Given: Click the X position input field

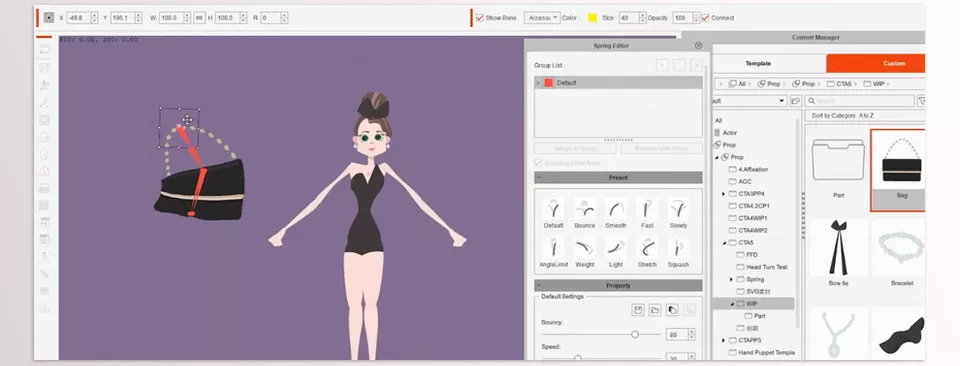Looking at the screenshot, I should (x=78, y=18).
